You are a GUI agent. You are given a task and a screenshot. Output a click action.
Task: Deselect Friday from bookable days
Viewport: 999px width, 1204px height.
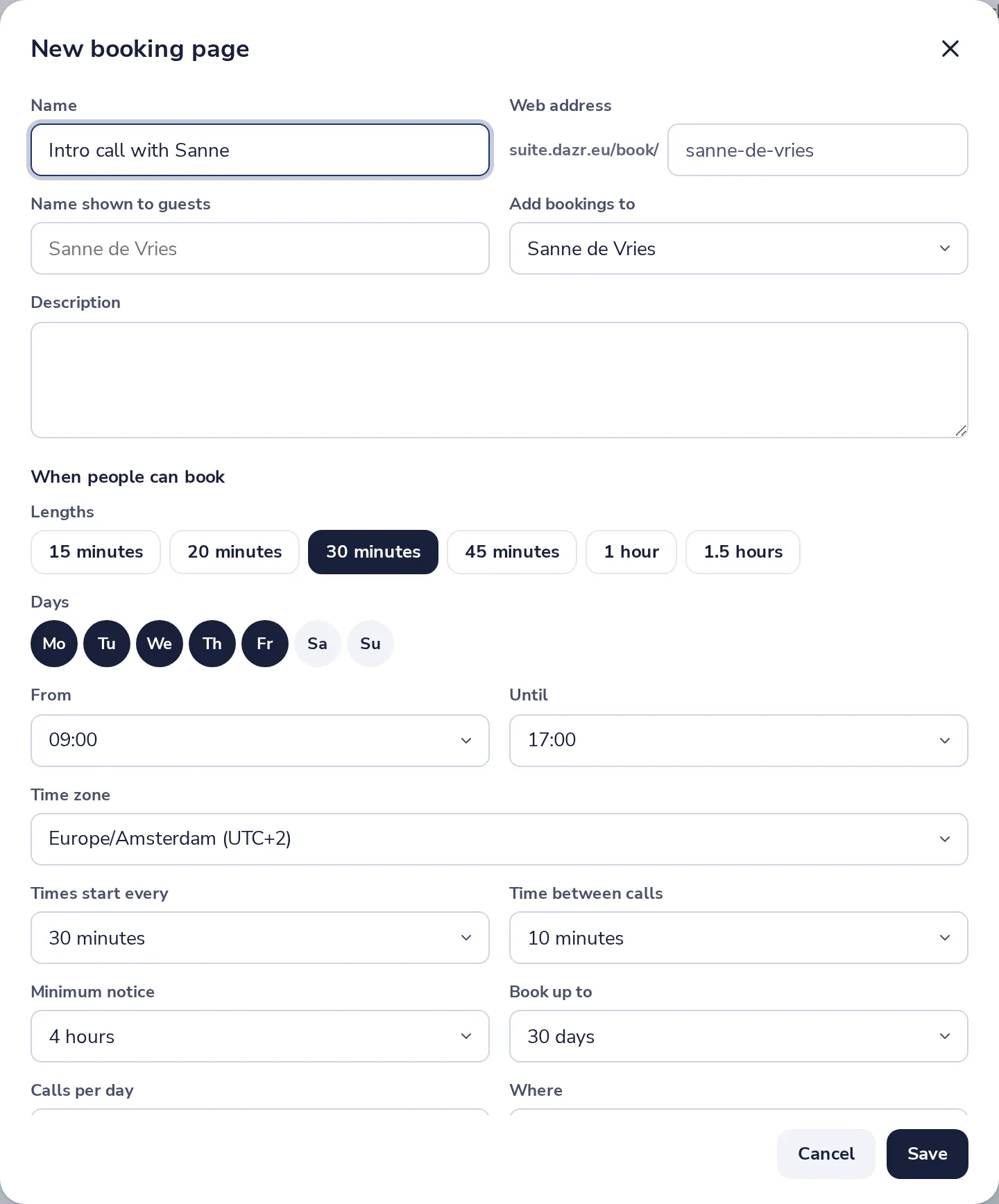pos(265,644)
